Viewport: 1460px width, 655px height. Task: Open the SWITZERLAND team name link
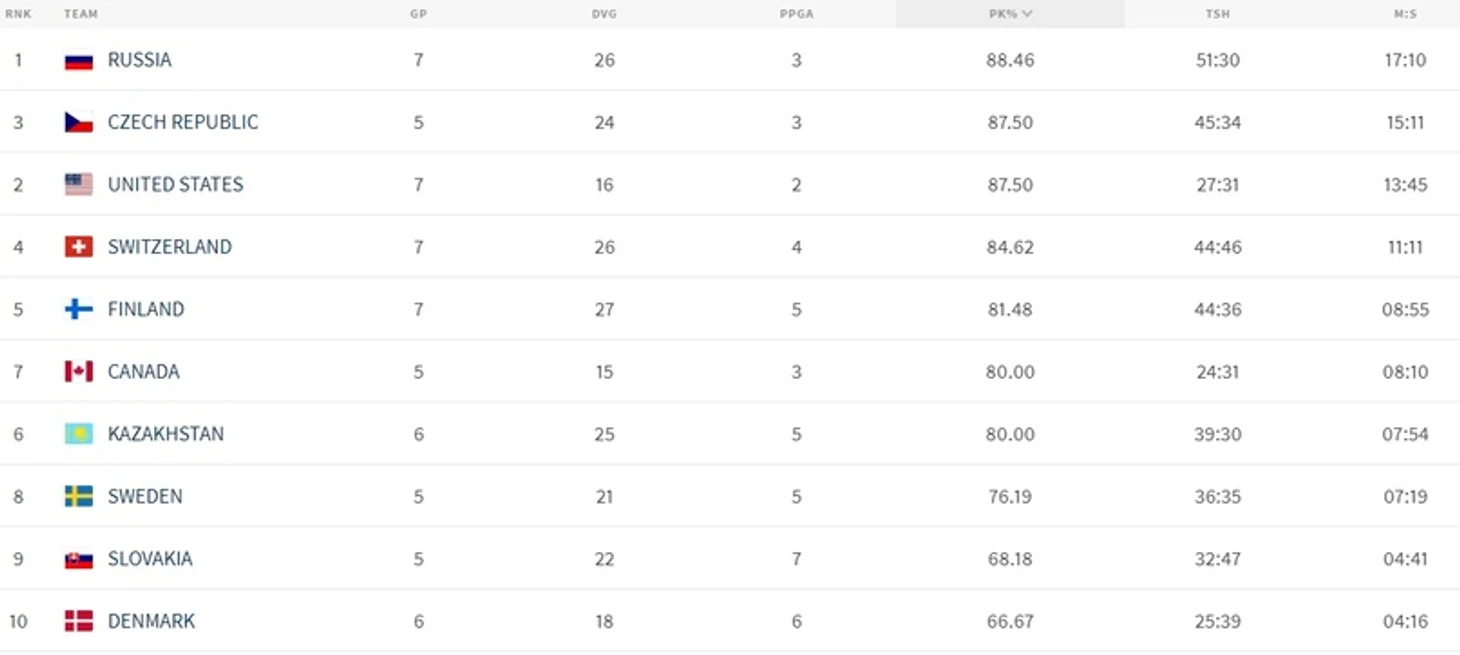tap(170, 247)
